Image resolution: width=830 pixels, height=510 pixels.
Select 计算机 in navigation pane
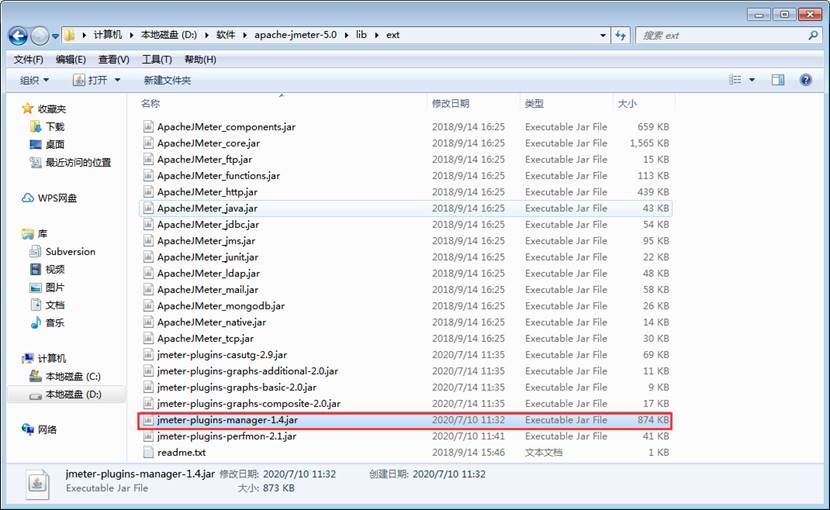pos(52,359)
